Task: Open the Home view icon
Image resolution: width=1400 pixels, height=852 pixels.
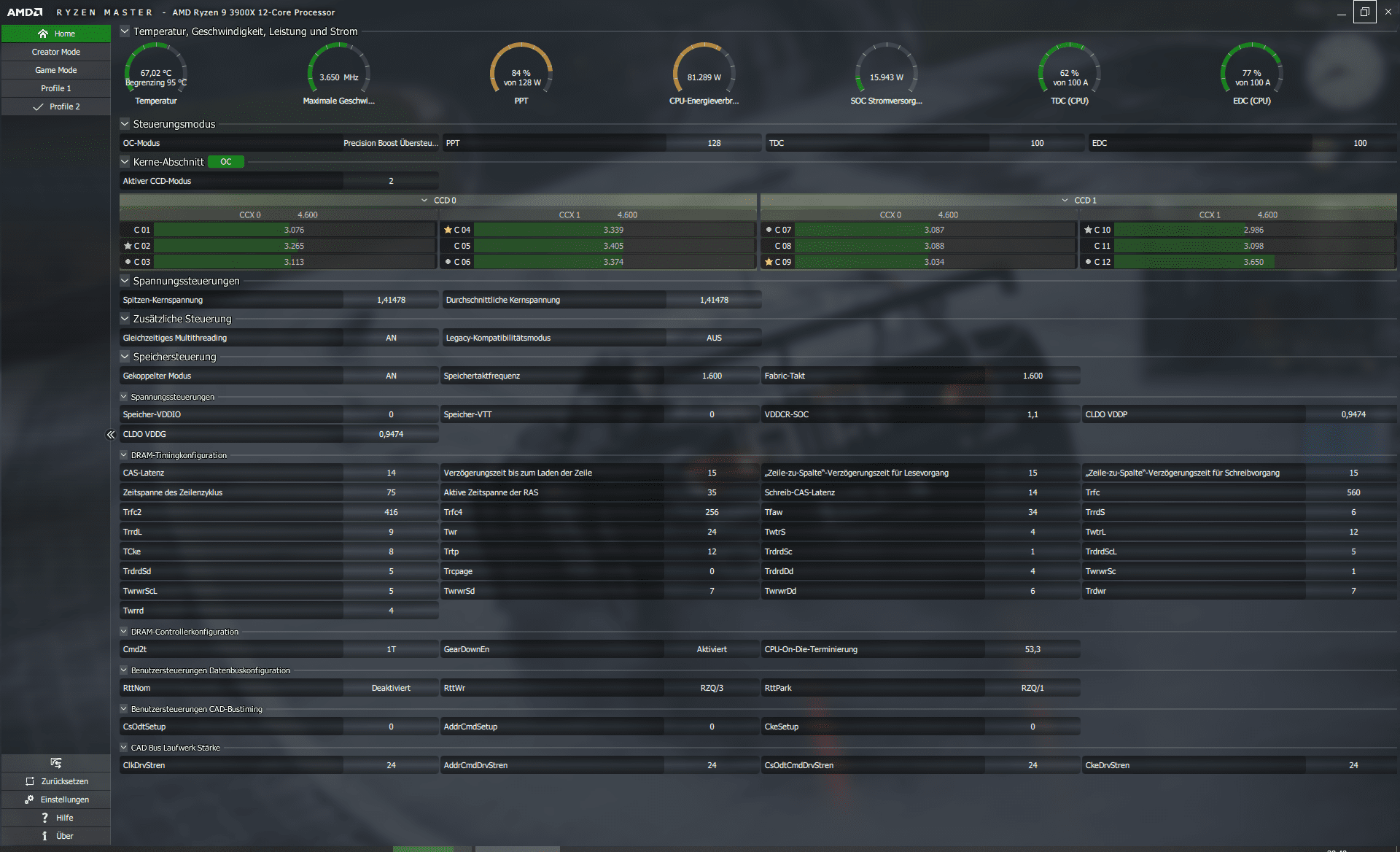Action: tap(43, 34)
